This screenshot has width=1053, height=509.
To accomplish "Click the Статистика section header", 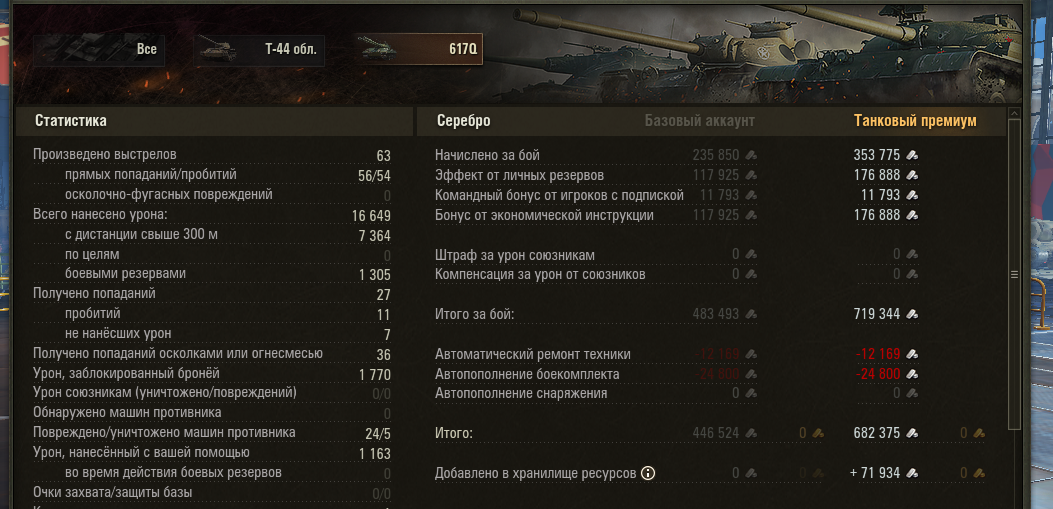I will click(x=71, y=121).
